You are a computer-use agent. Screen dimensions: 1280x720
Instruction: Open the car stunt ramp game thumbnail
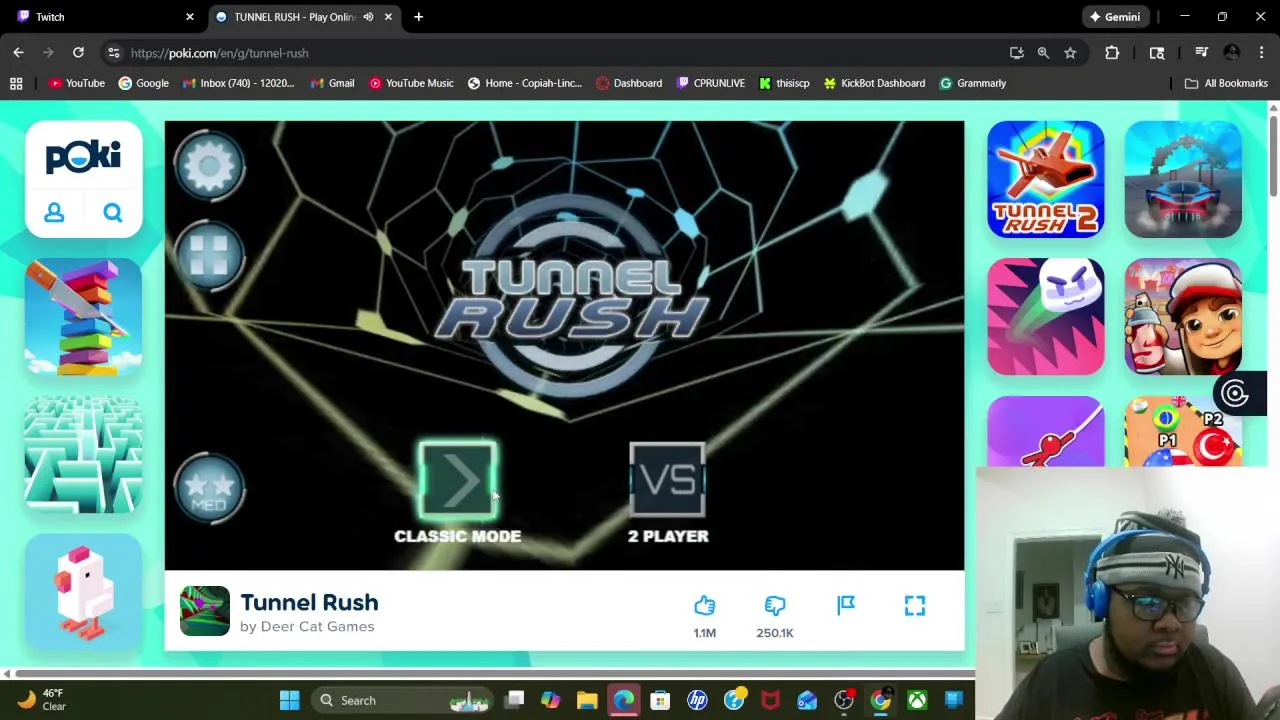[x=1183, y=180]
